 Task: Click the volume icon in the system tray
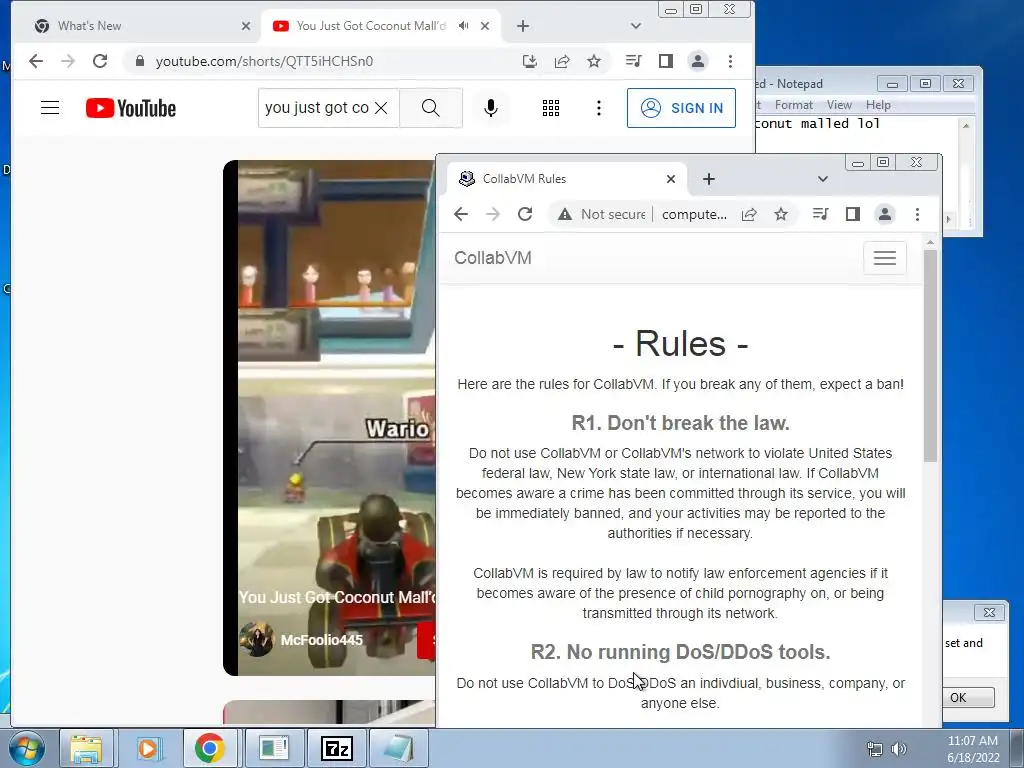click(899, 748)
